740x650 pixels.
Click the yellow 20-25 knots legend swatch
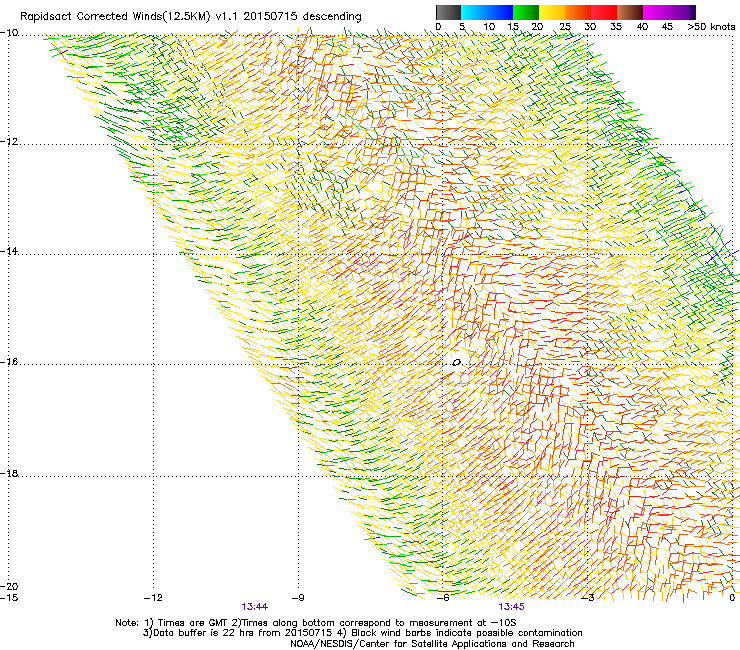tap(552, 12)
